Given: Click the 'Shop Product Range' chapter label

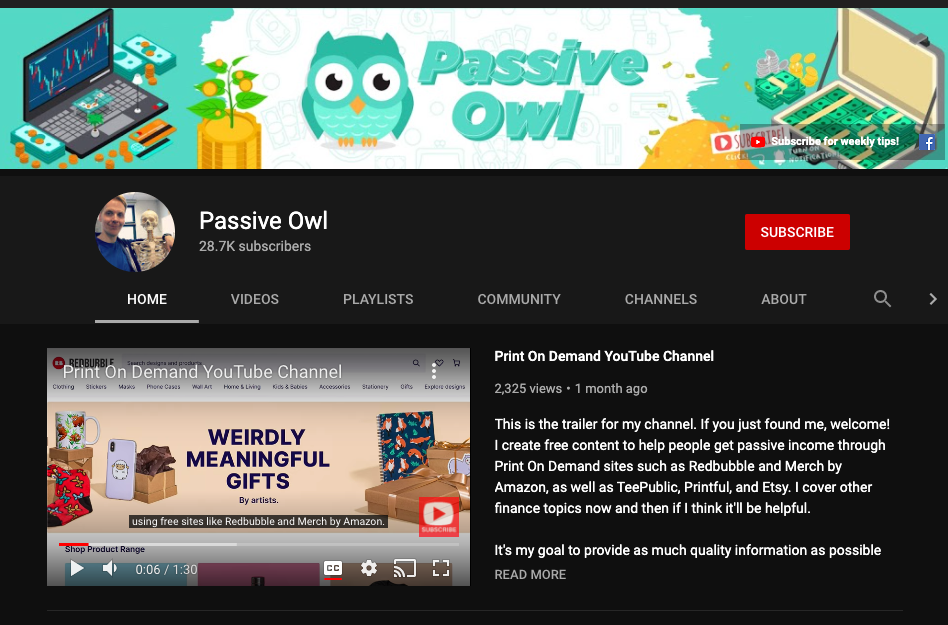Looking at the screenshot, I should coord(105,549).
